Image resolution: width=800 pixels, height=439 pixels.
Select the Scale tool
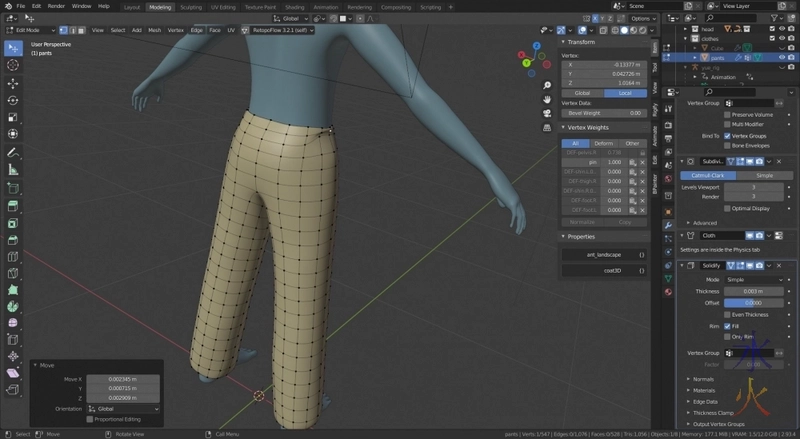(x=13, y=117)
